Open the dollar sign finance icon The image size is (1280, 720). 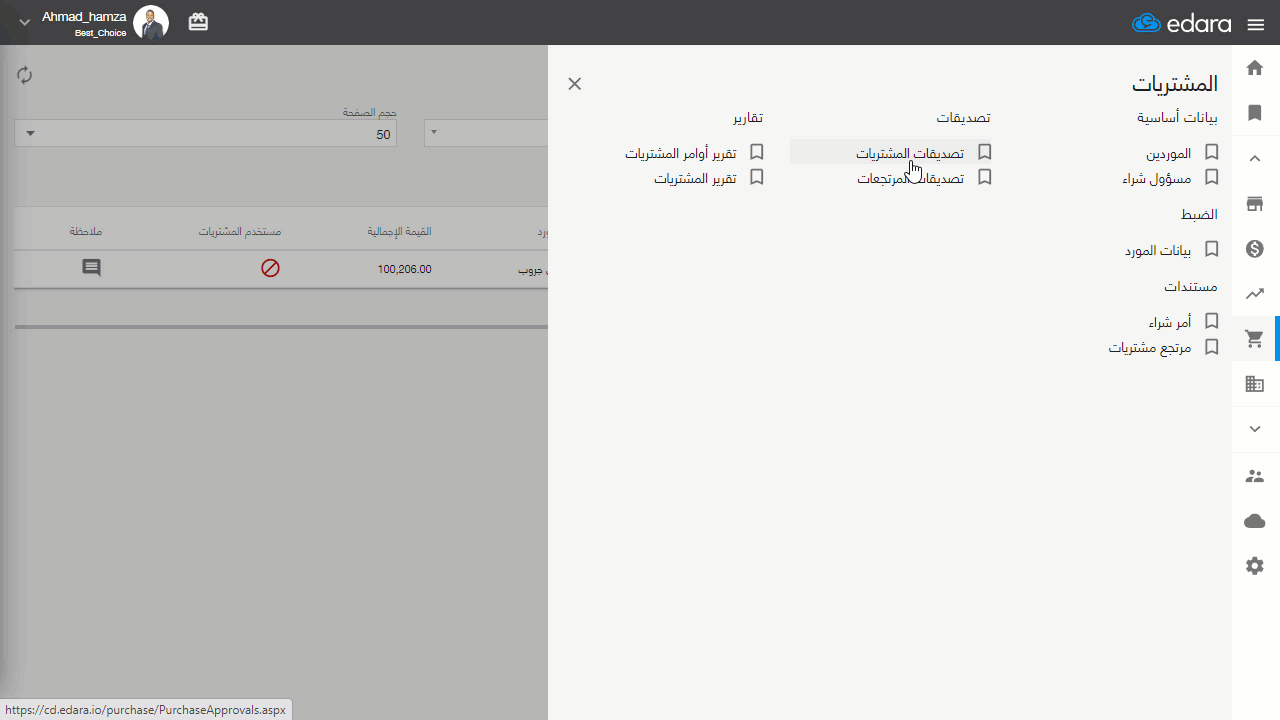(1255, 249)
